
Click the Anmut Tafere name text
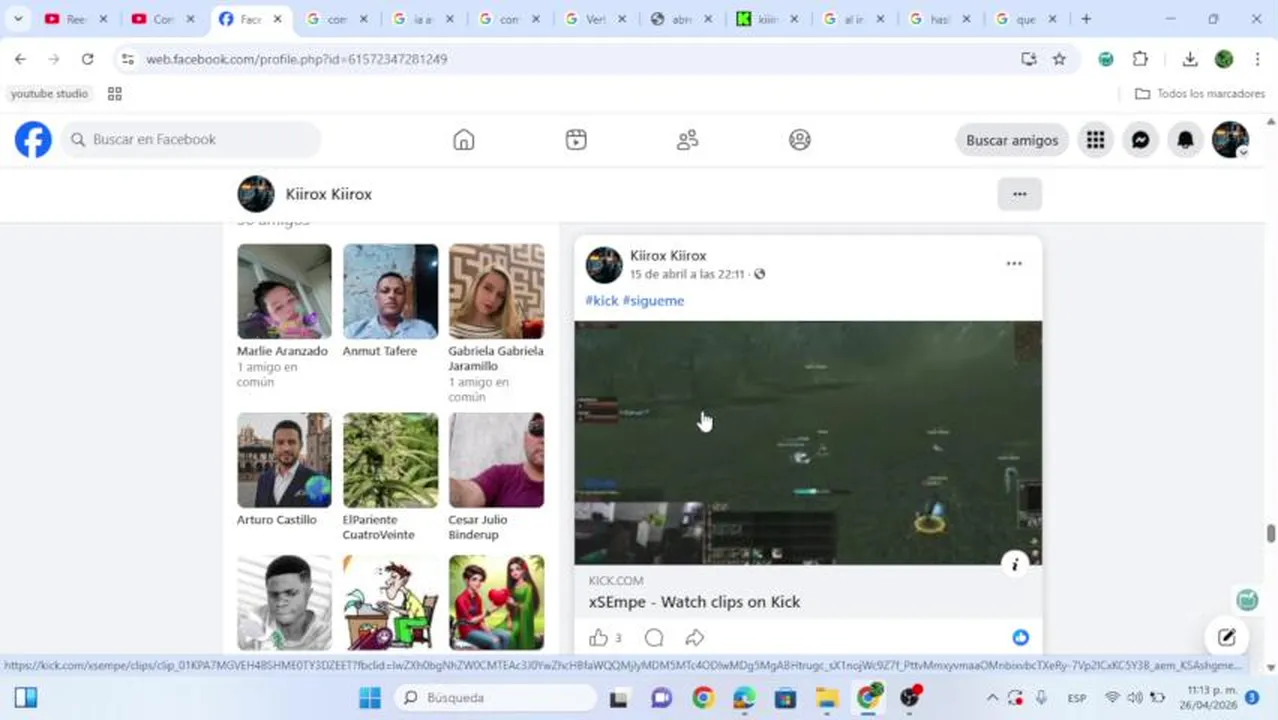[x=380, y=351]
